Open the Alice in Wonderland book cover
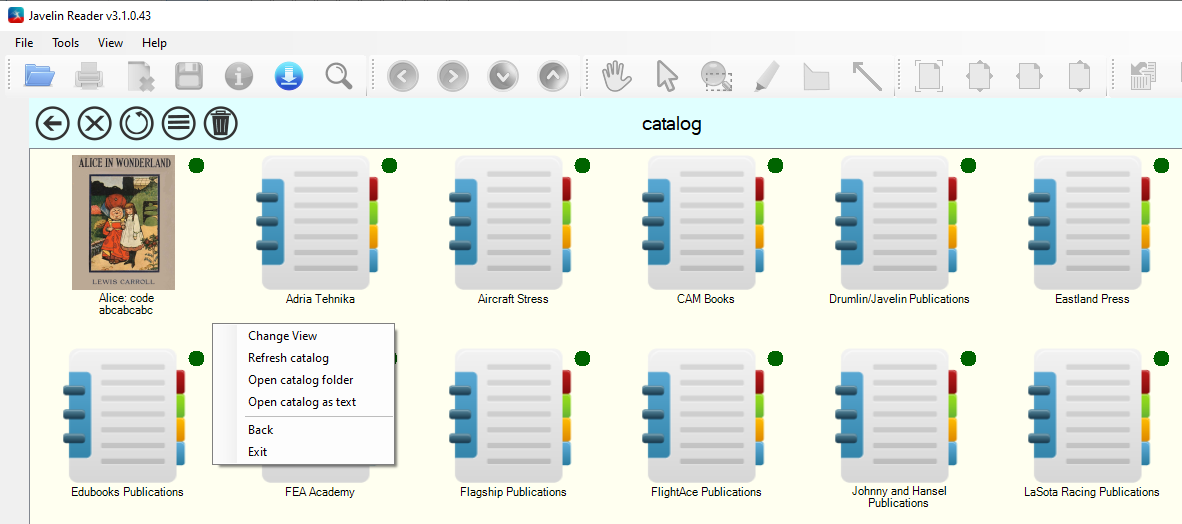Image resolution: width=1182 pixels, height=524 pixels. 124,222
